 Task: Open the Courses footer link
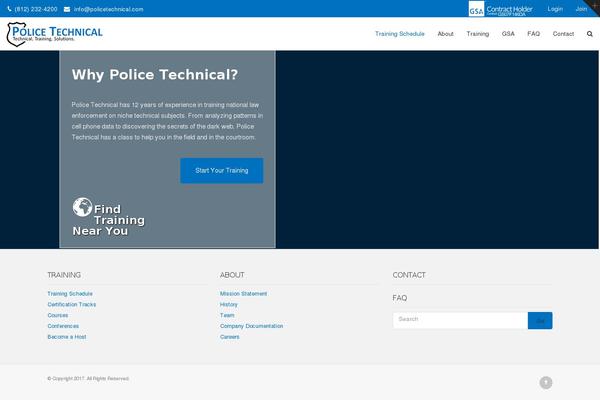58,315
